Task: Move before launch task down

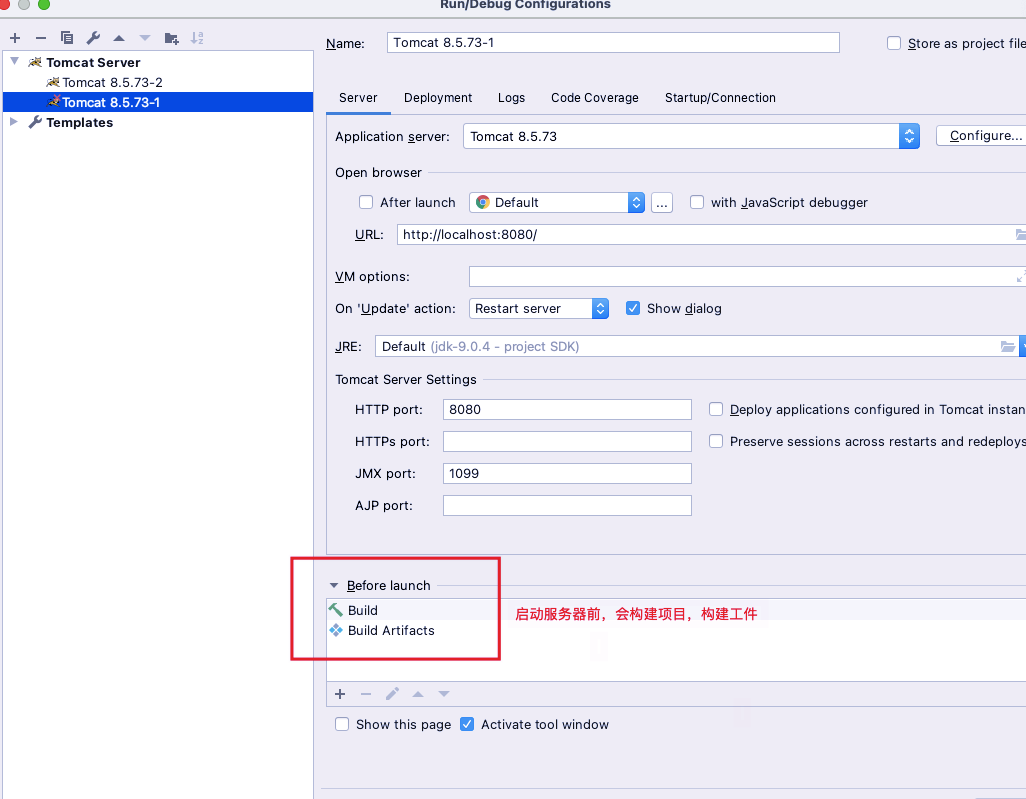Action: click(444, 694)
